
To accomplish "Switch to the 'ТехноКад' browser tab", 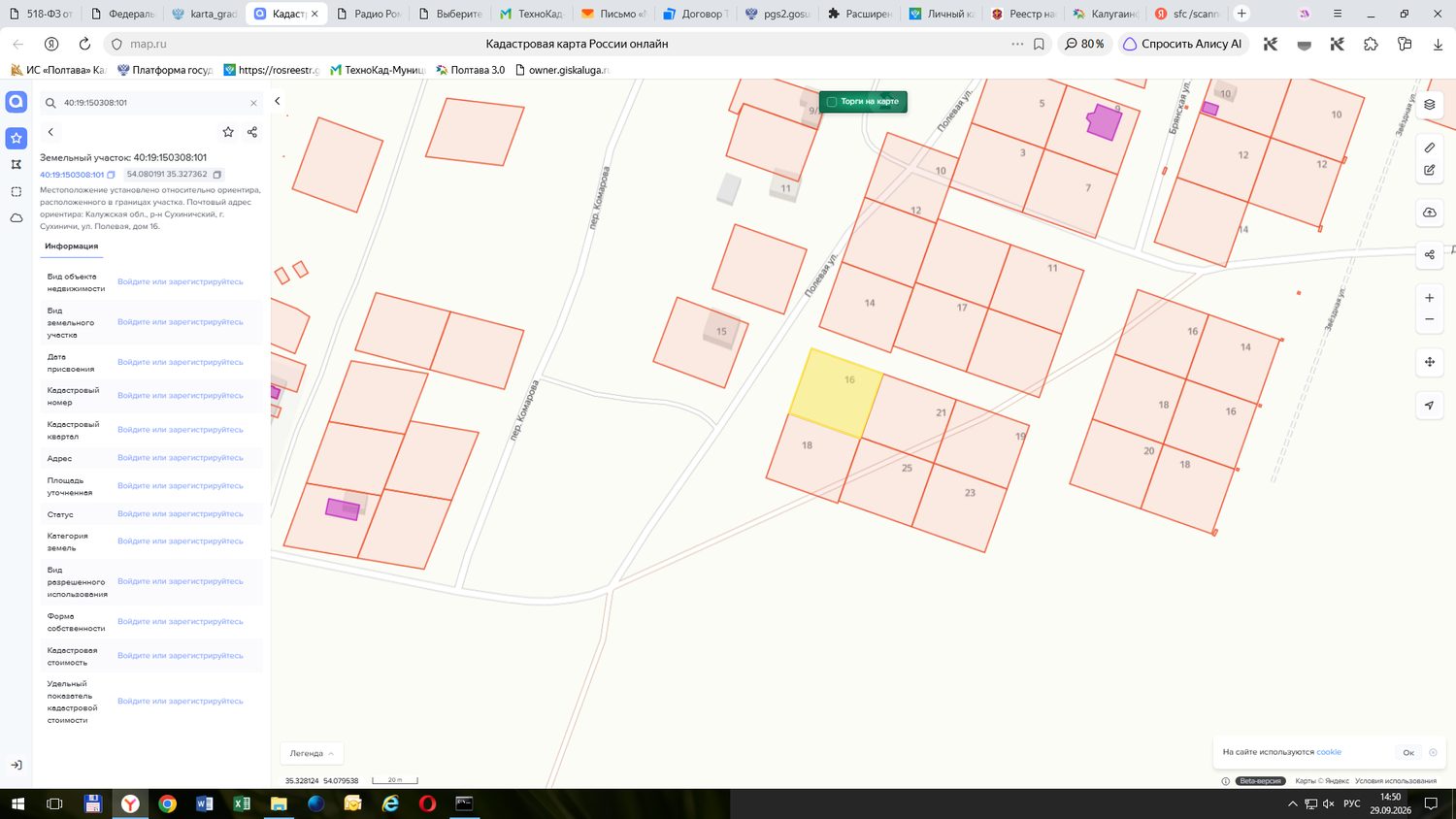I will 532,14.
